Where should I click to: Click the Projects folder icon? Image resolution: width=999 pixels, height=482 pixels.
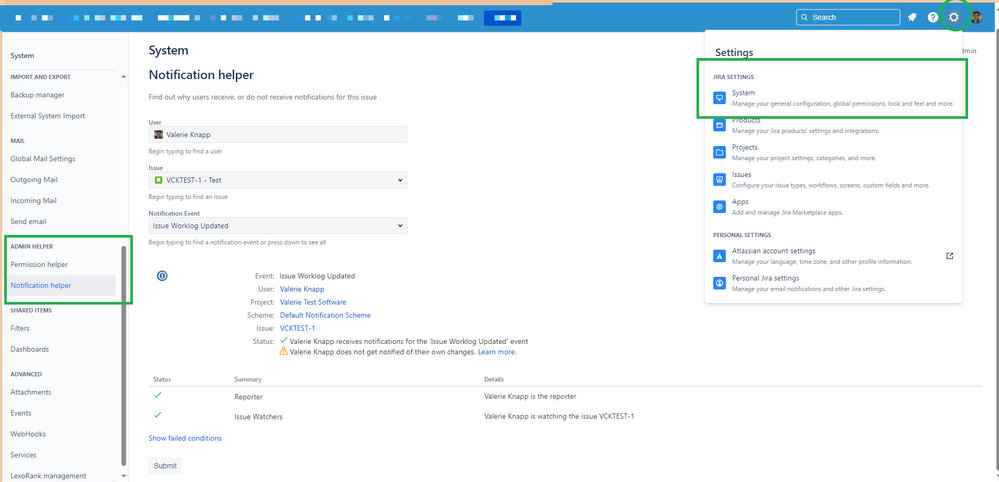pos(719,152)
